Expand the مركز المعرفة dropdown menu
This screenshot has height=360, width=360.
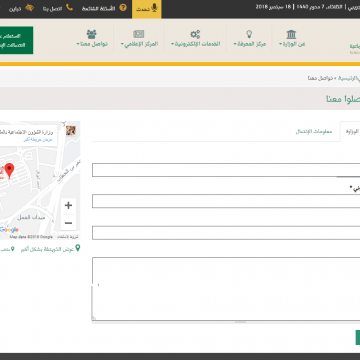(x=250, y=44)
